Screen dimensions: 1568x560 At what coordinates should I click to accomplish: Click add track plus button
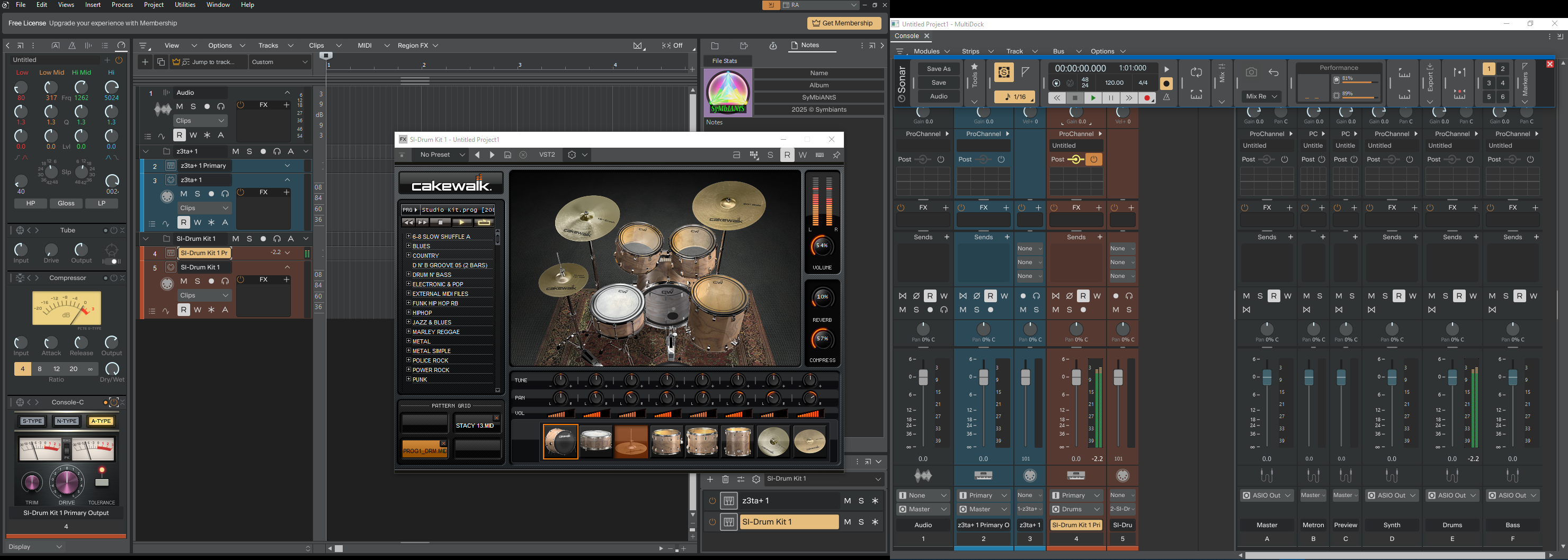pyautogui.click(x=145, y=62)
